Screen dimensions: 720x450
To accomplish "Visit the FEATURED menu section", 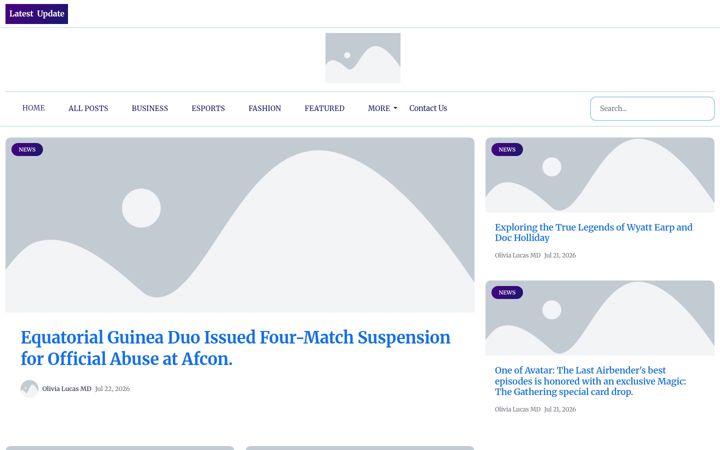I will point(324,108).
